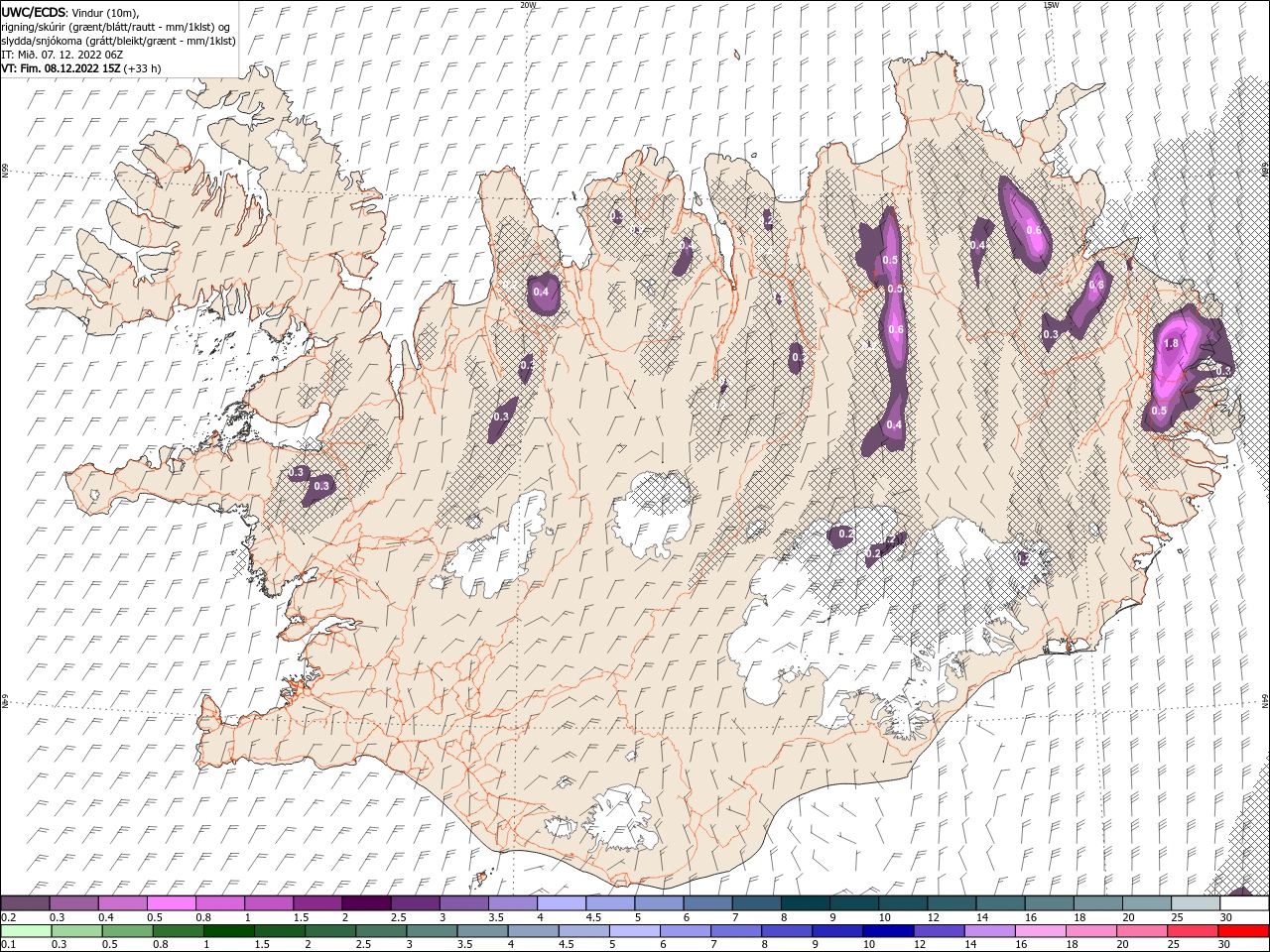Choose the dark teal snow swatch between 9 and 10
Screen dimensions: 1270x952
pos(854,903)
